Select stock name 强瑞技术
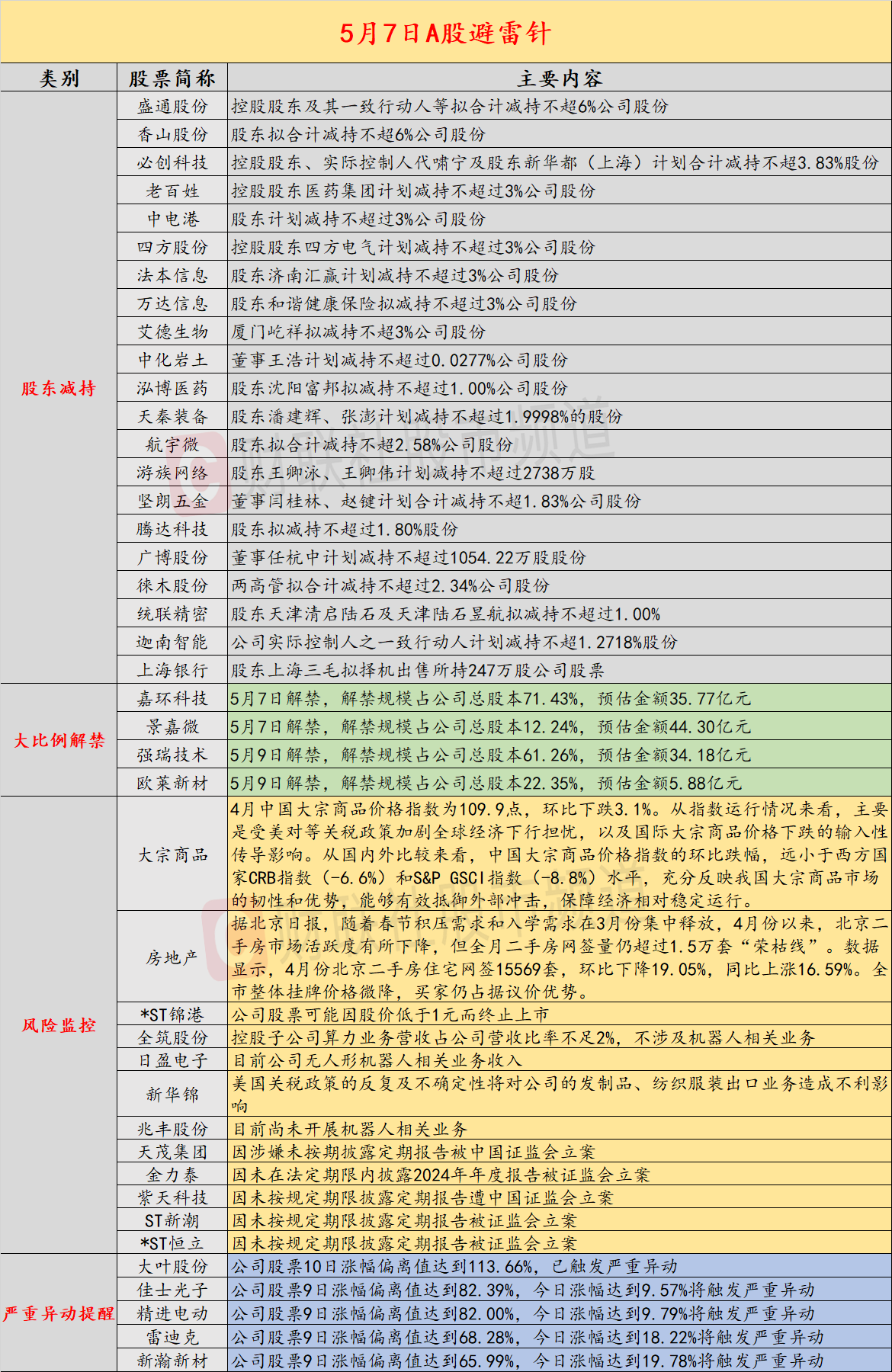The height and width of the screenshot is (1372, 892). point(172,755)
